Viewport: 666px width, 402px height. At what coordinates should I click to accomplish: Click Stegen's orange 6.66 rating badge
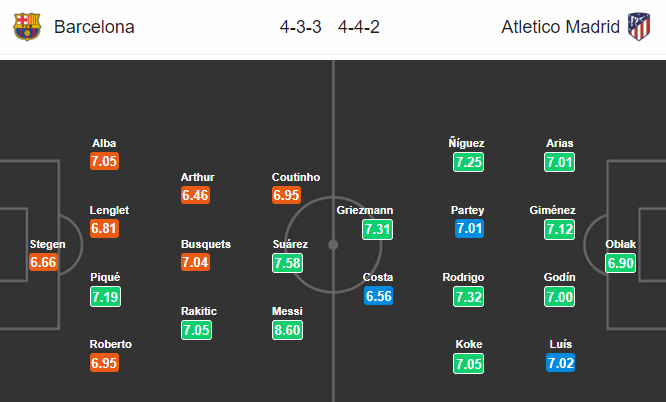click(x=43, y=262)
